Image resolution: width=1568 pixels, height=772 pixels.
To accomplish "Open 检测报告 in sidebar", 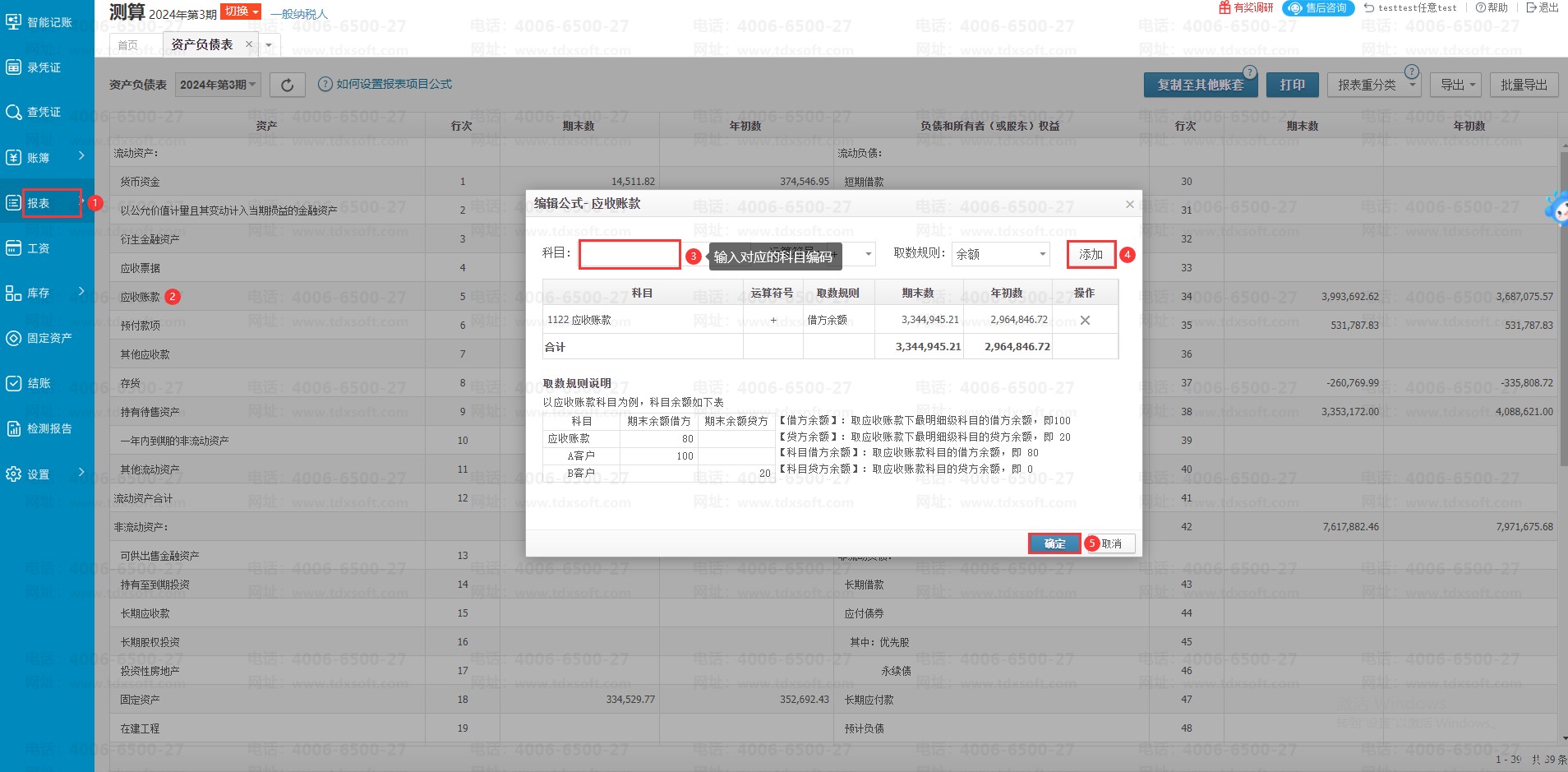I will click(x=48, y=428).
